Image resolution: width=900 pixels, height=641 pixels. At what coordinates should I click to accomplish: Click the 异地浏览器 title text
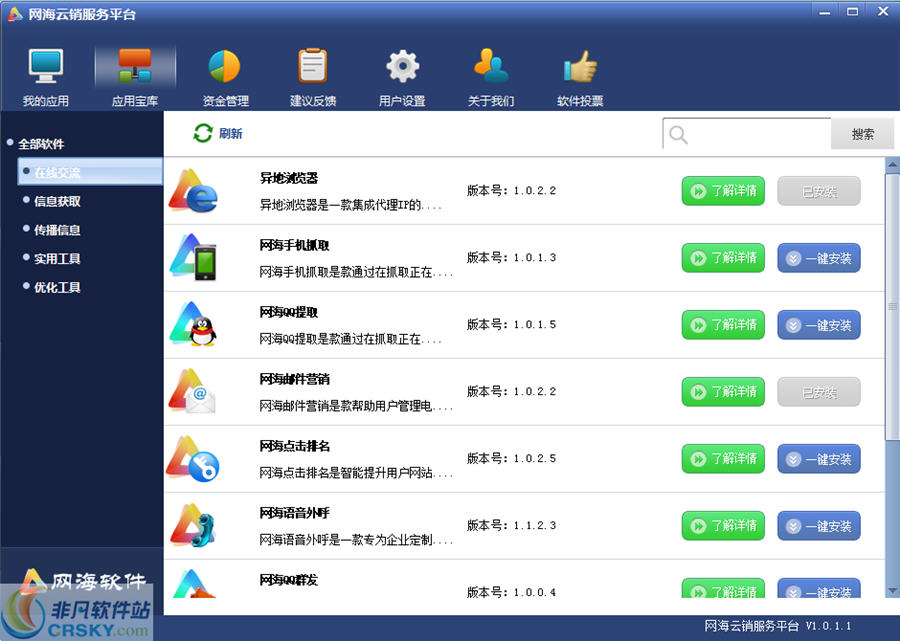(x=289, y=178)
